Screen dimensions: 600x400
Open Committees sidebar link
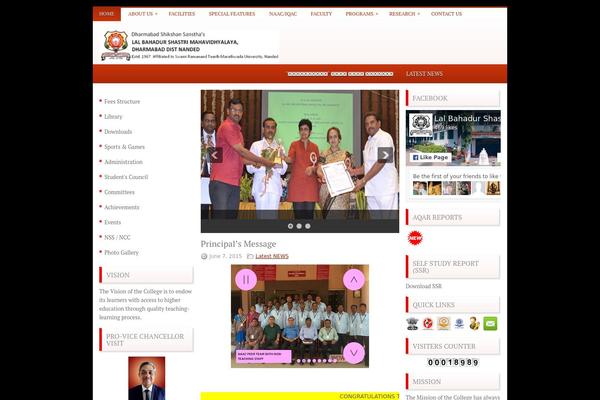point(119,192)
